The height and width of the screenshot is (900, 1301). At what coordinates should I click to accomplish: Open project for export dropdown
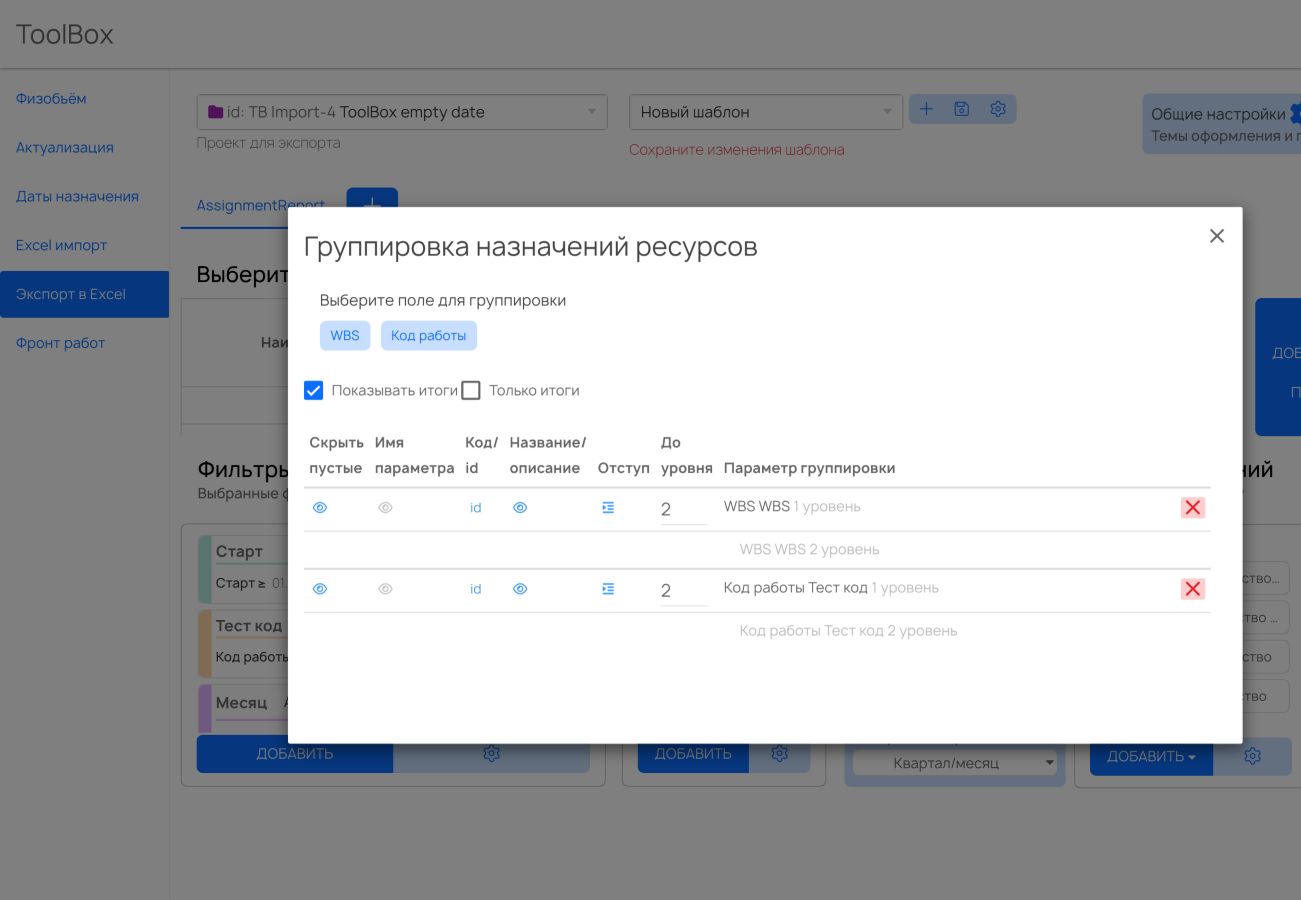point(402,112)
